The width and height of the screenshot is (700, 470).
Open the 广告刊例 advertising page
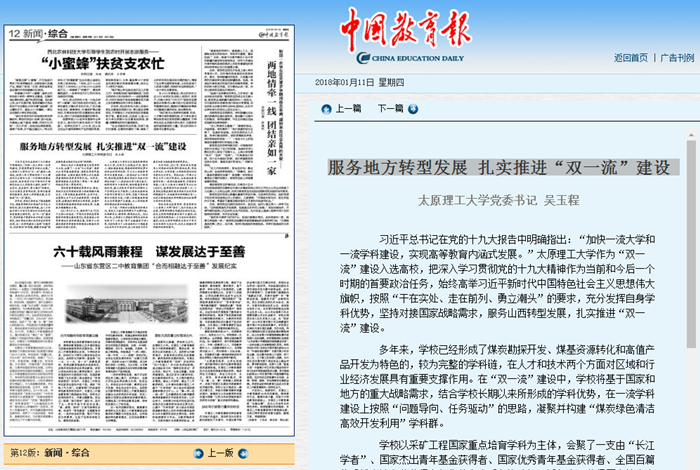676,57
